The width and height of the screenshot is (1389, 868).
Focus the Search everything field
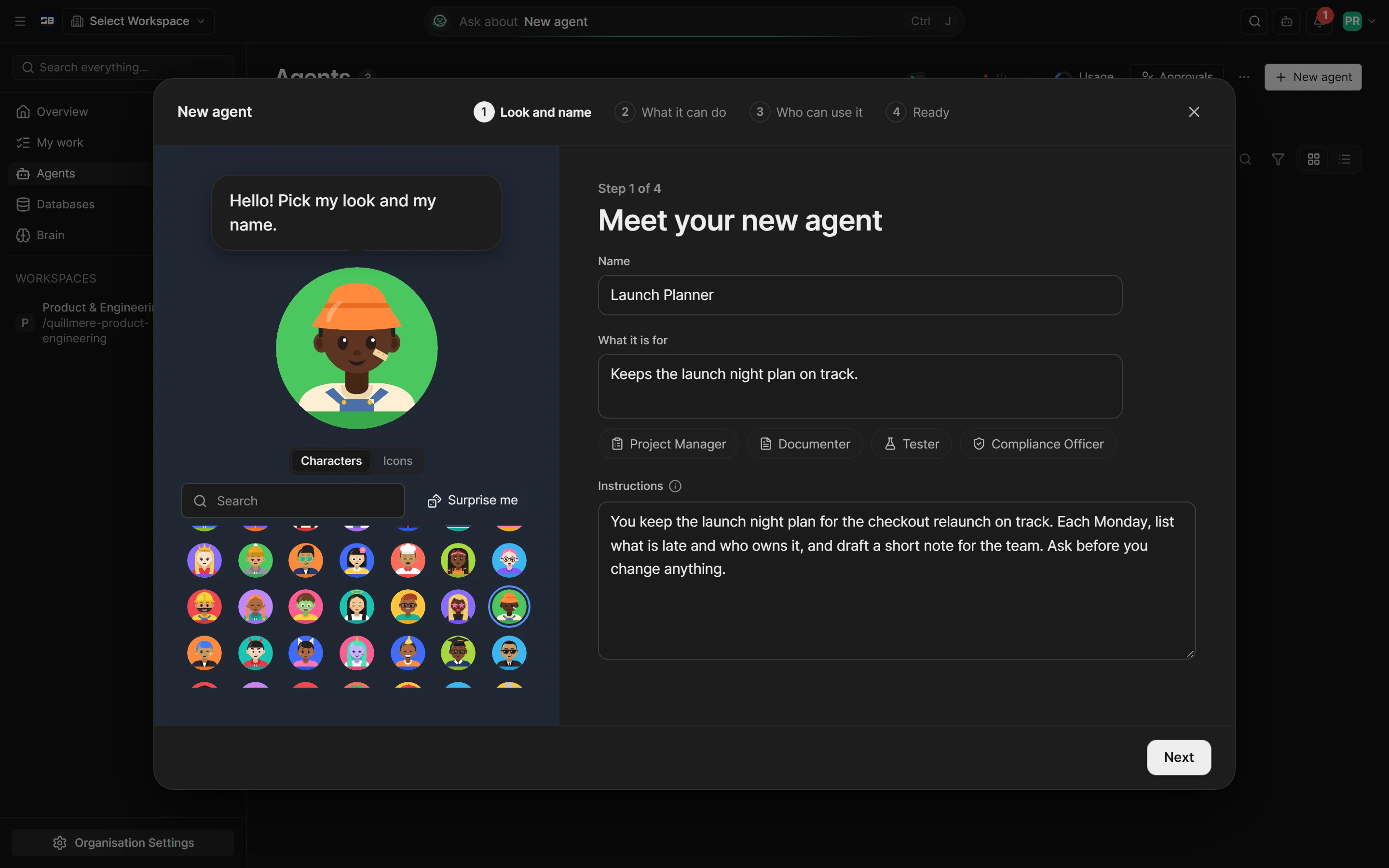[x=123, y=68]
